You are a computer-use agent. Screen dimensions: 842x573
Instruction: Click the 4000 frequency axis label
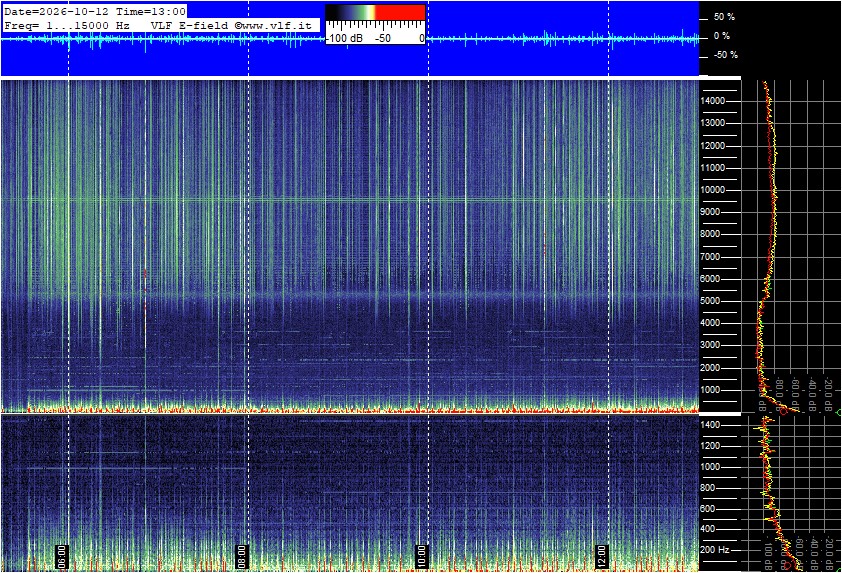point(710,323)
